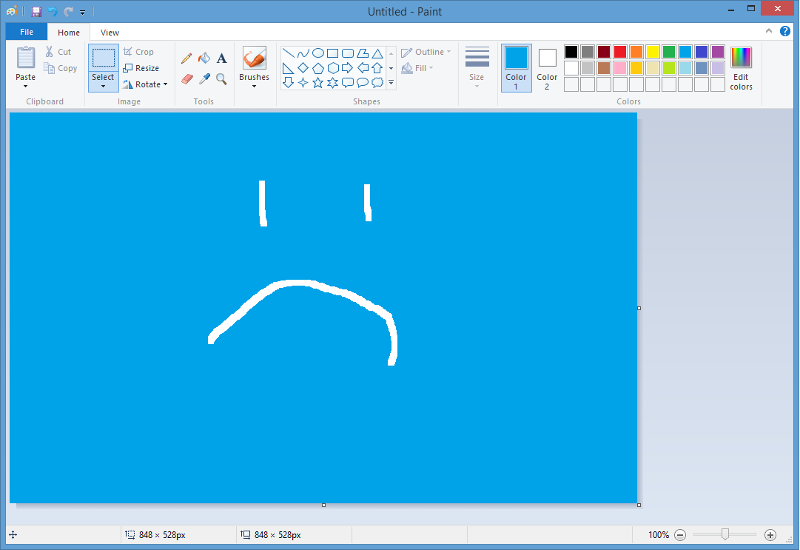The height and width of the screenshot is (550, 800).
Task: Click the Undo arrow in title bar
Action: [x=53, y=11]
